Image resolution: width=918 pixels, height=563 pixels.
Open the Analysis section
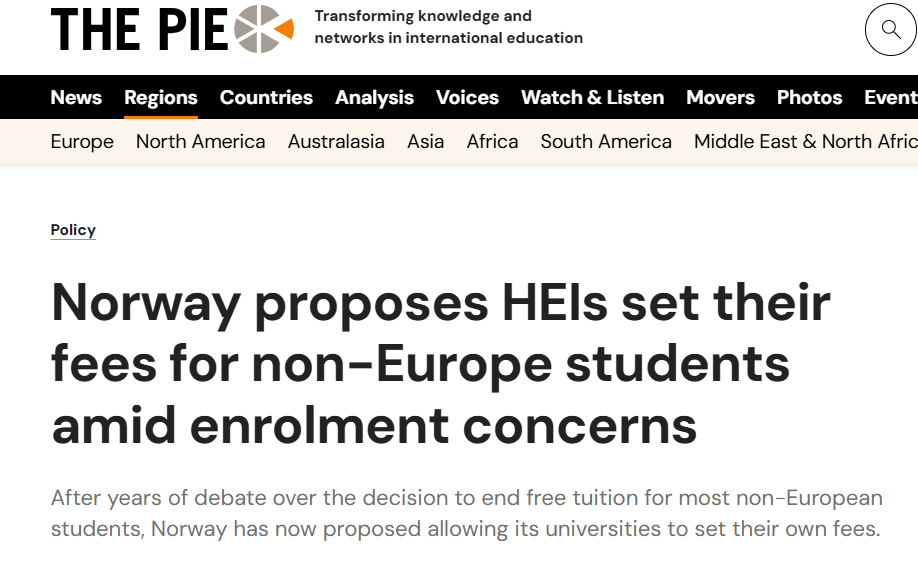374,97
